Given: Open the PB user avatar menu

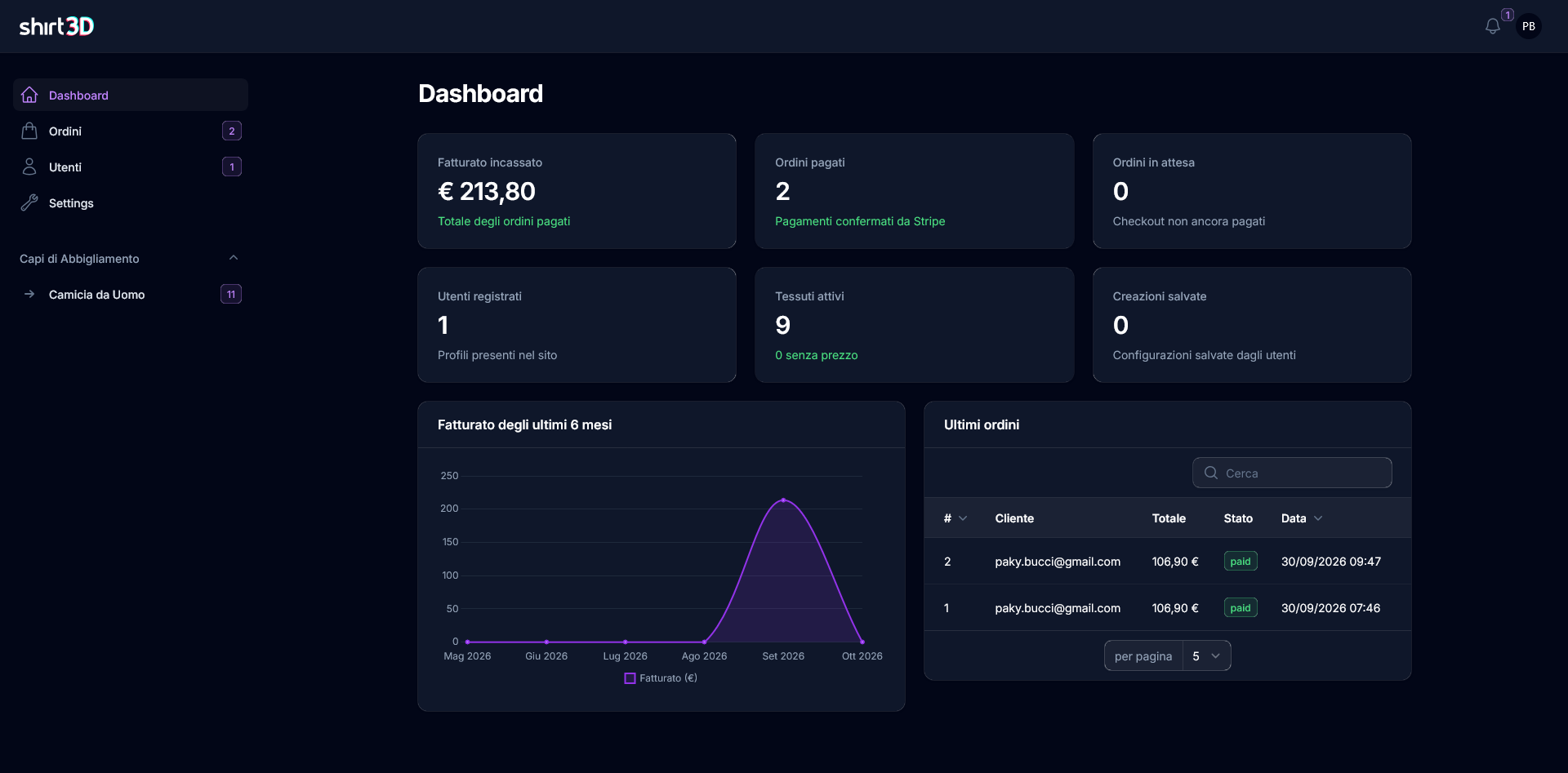Looking at the screenshot, I should point(1529,26).
